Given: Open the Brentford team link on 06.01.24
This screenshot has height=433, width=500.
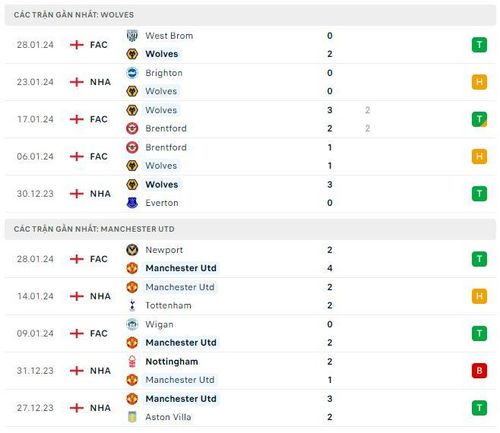Looking at the screenshot, I should [x=166, y=147].
